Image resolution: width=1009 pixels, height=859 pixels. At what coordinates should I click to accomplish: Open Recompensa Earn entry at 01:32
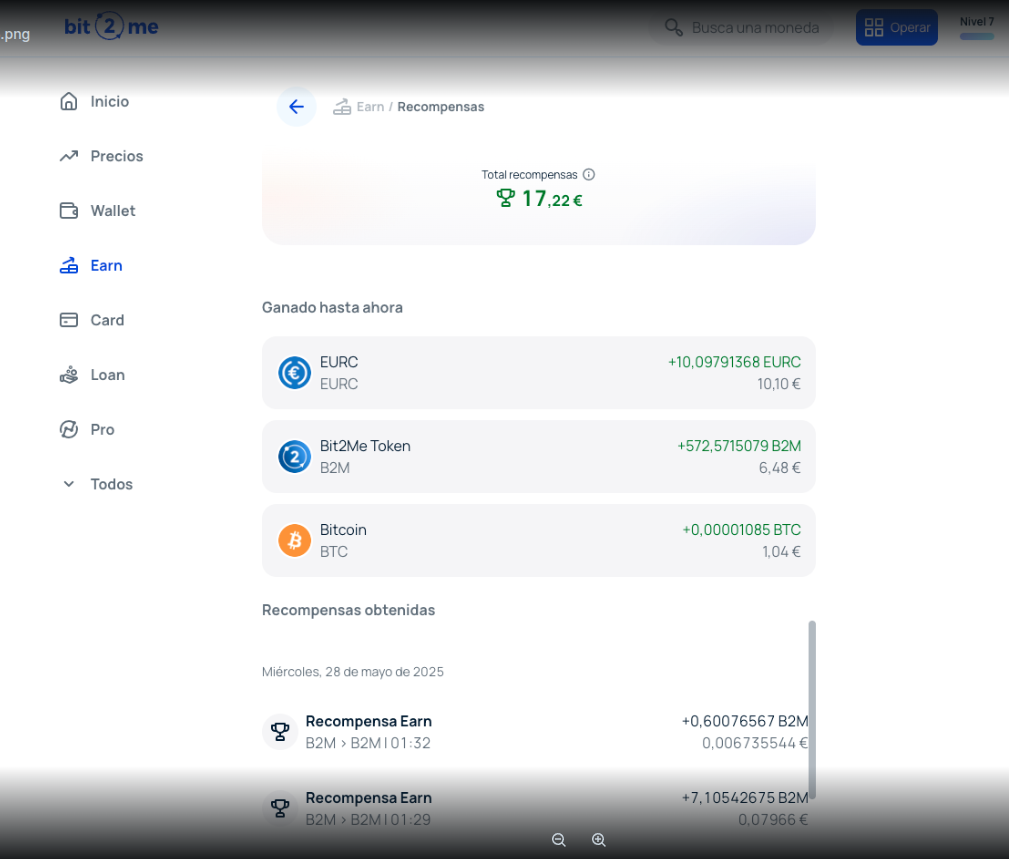[535, 732]
